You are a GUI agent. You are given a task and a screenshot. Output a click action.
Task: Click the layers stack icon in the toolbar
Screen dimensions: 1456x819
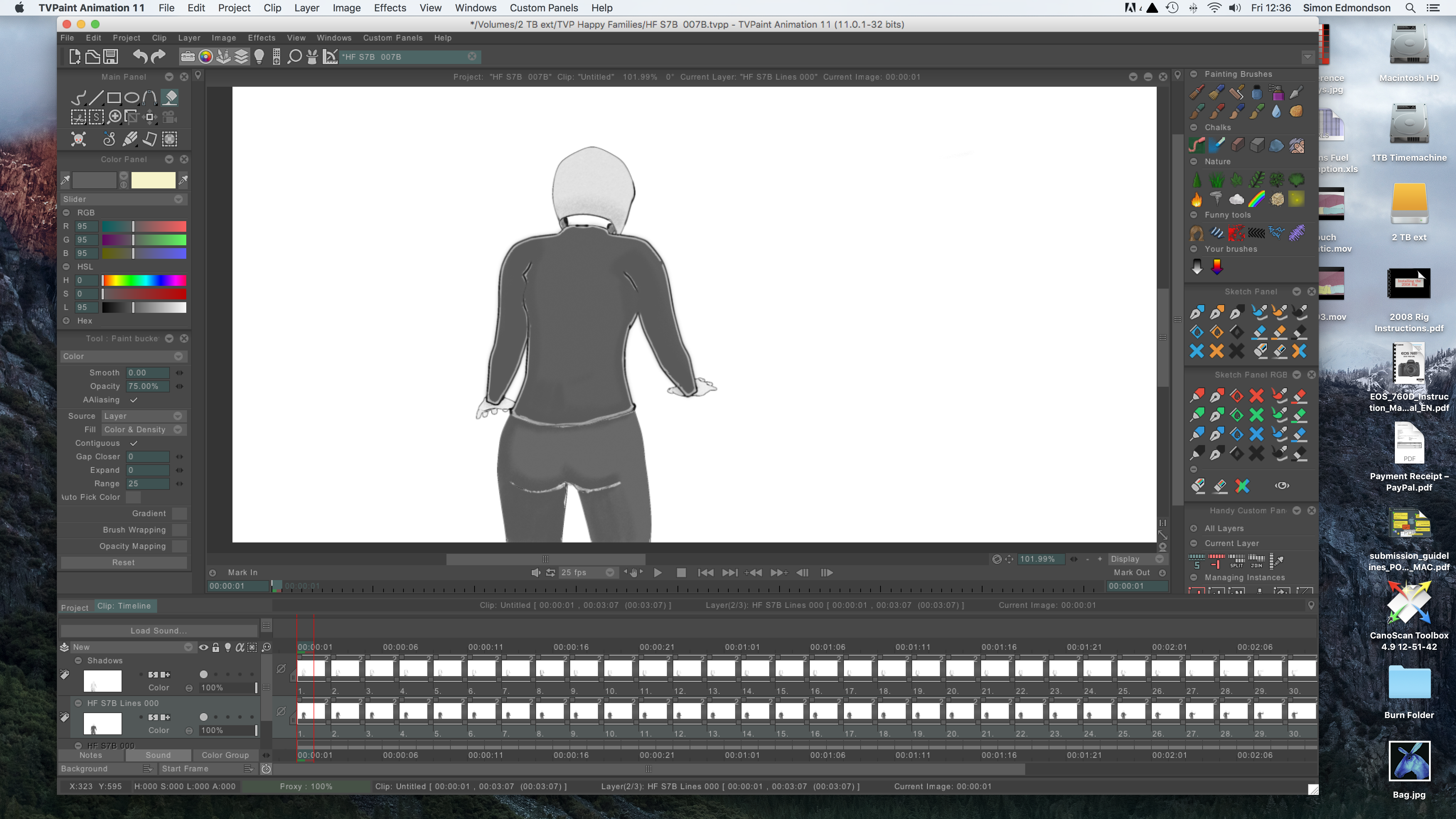tap(241, 57)
